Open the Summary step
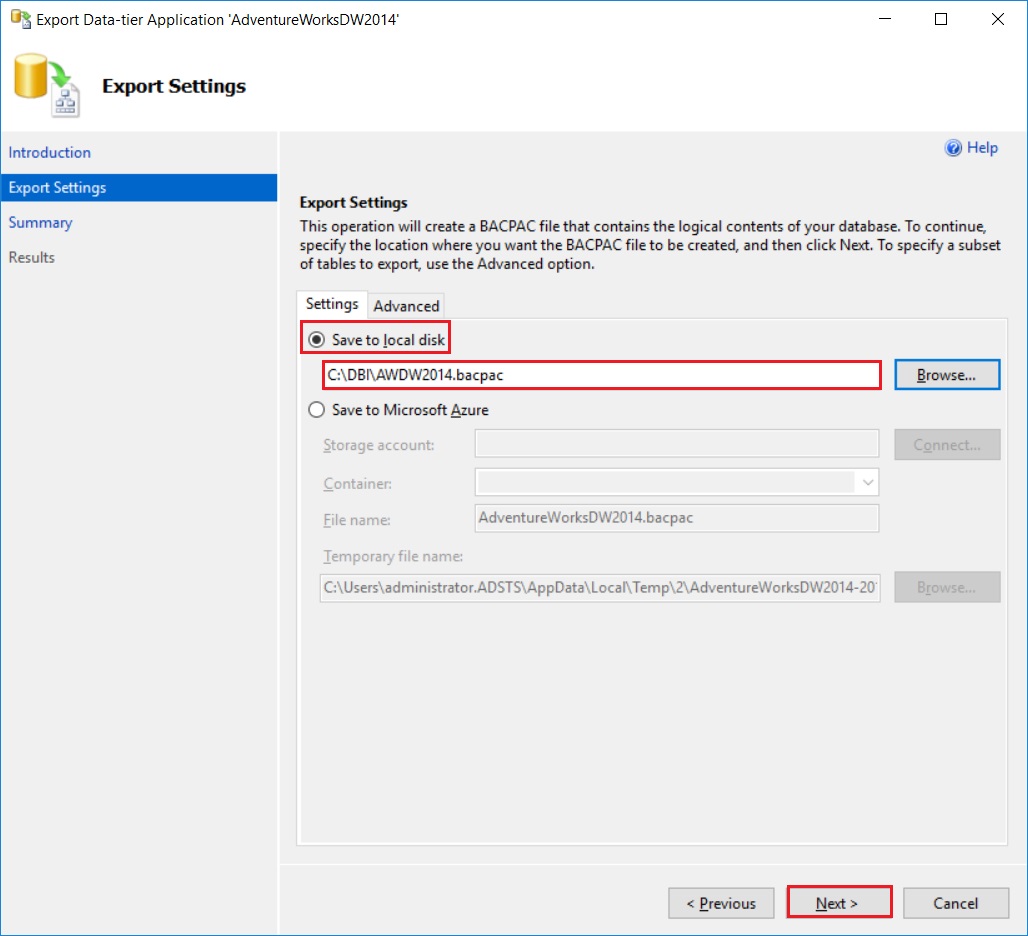 pyautogui.click(x=40, y=223)
